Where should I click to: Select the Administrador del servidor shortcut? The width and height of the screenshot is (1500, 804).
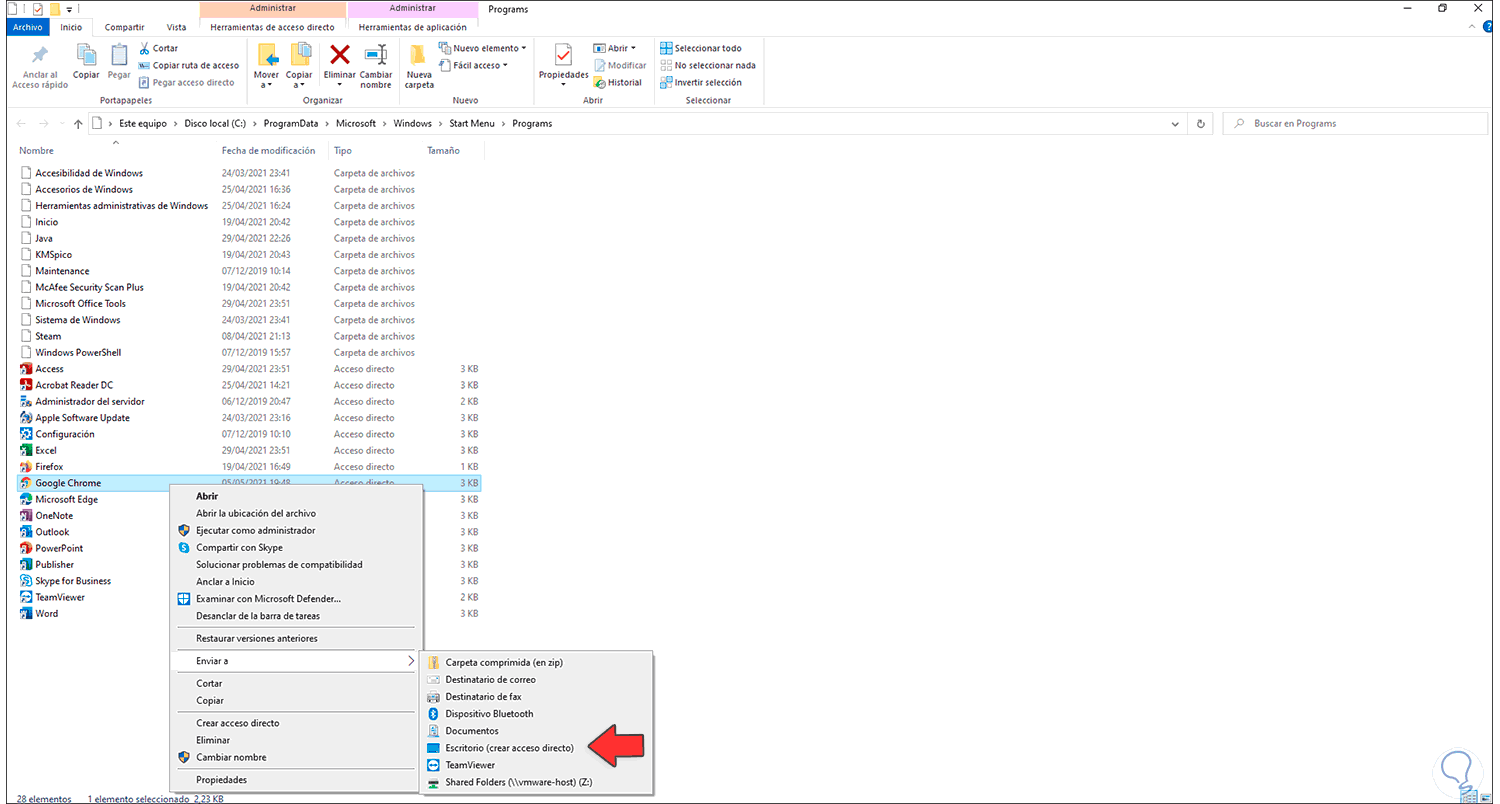(250, 401)
